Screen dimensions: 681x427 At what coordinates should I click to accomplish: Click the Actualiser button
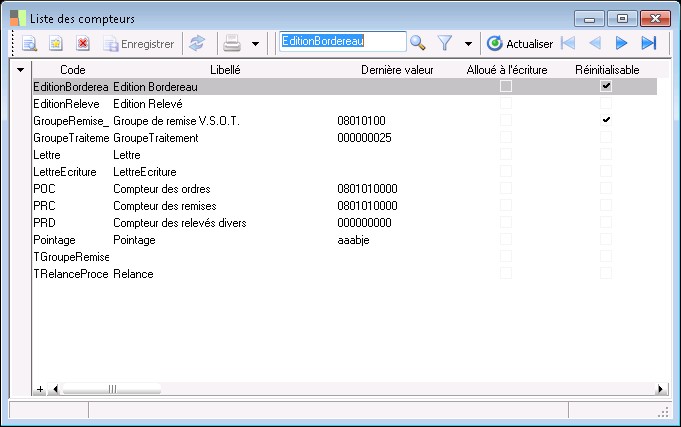click(519, 43)
